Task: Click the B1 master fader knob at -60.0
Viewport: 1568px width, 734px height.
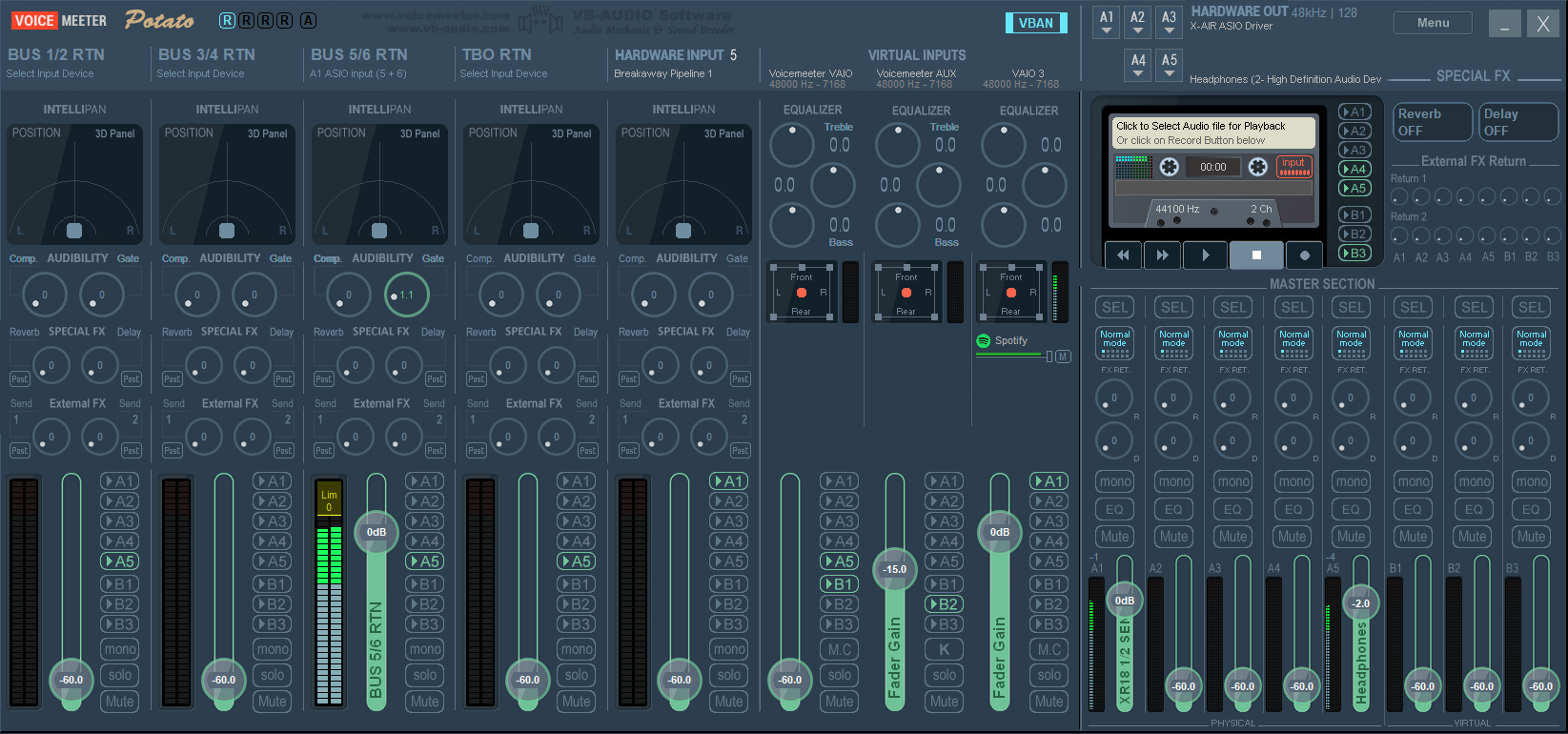Action: [x=1423, y=686]
